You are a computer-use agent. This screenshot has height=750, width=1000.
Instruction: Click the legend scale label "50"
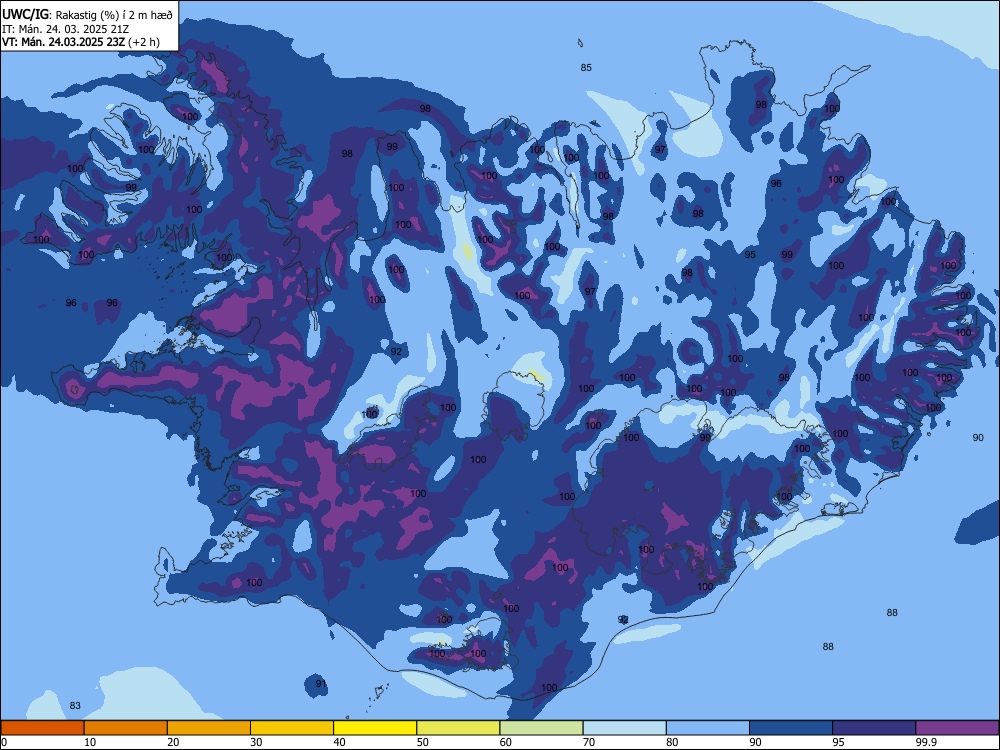pyautogui.click(x=423, y=742)
